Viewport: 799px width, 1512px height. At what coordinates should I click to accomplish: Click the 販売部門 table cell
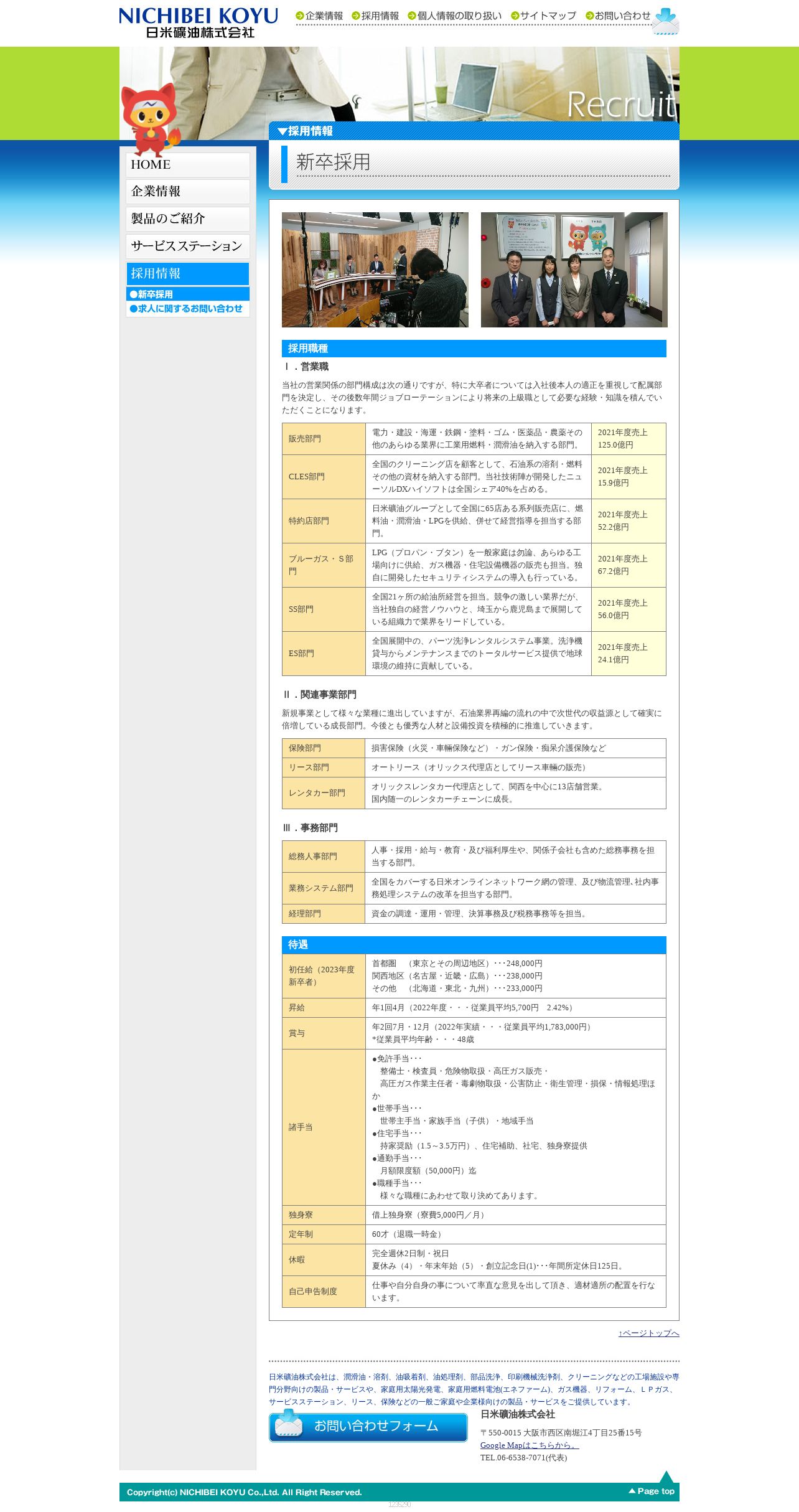pos(324,439)
